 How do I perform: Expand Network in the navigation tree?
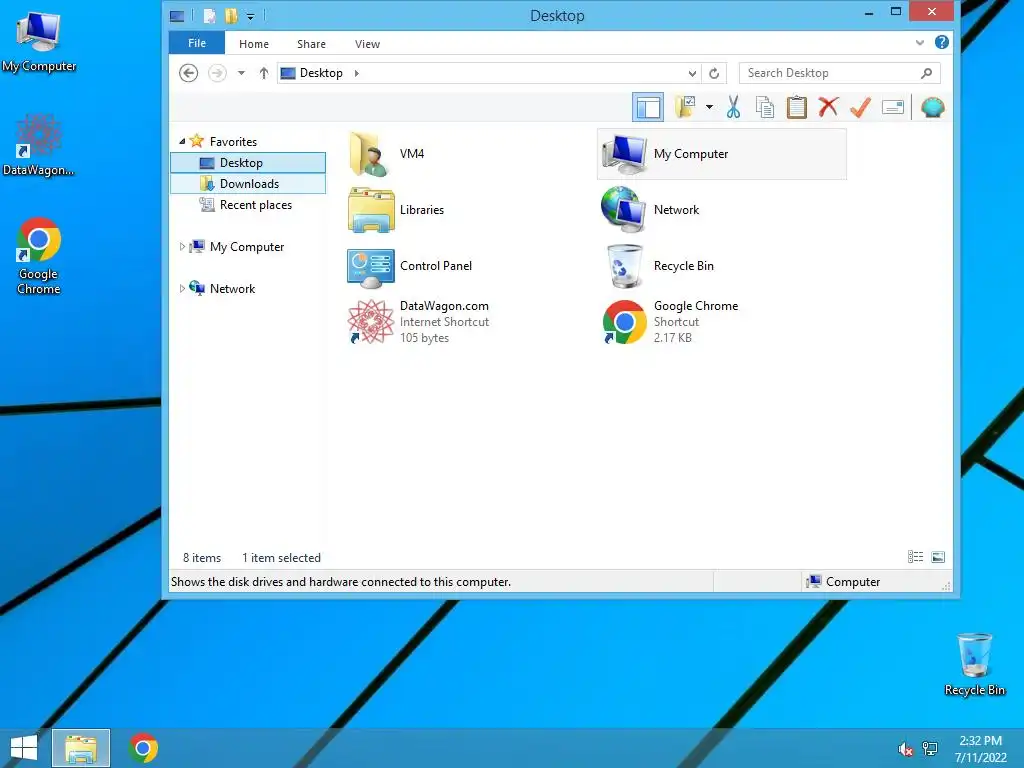coord(182,288)
